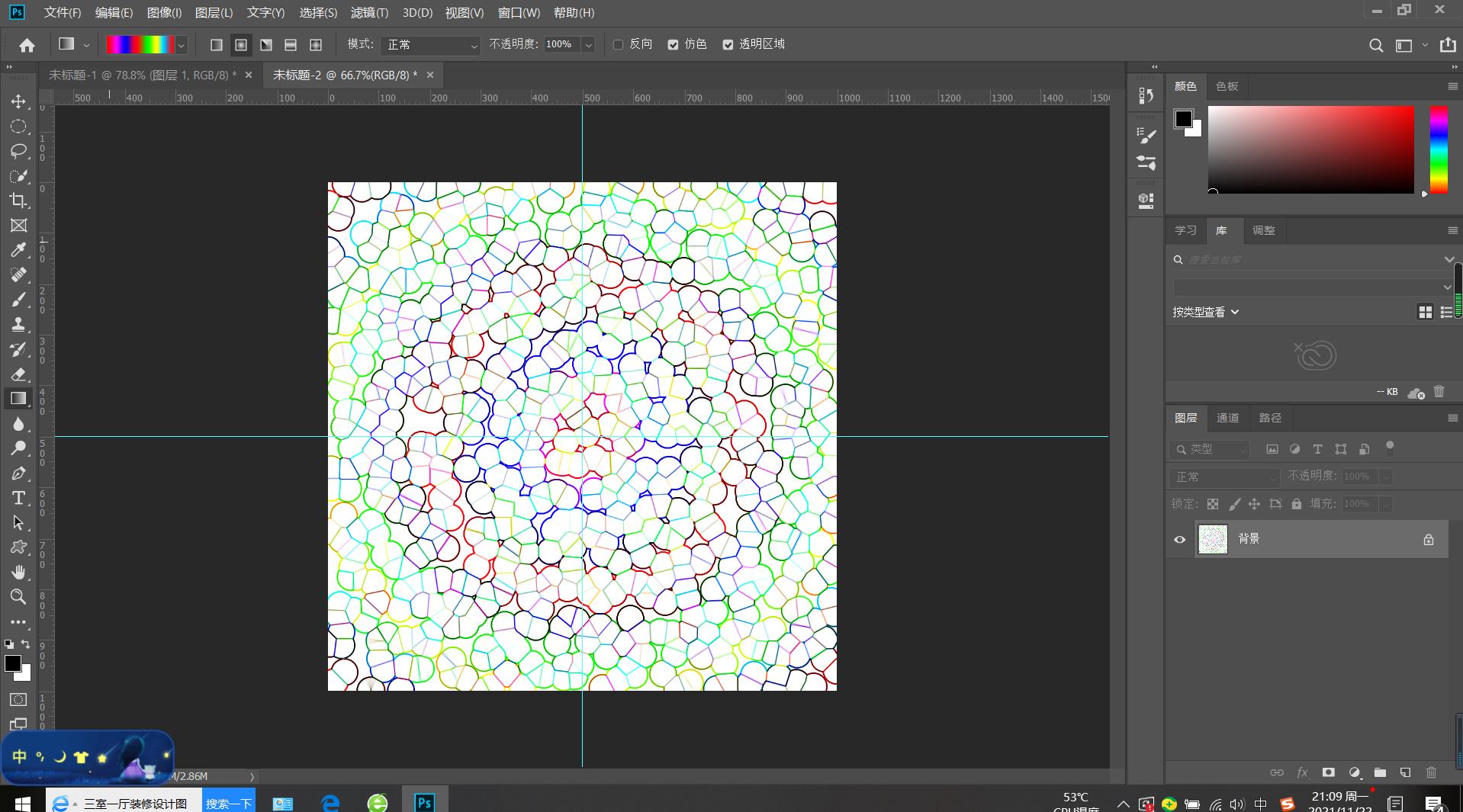Switch to the 通道 channels tab

pos(1227,418)
